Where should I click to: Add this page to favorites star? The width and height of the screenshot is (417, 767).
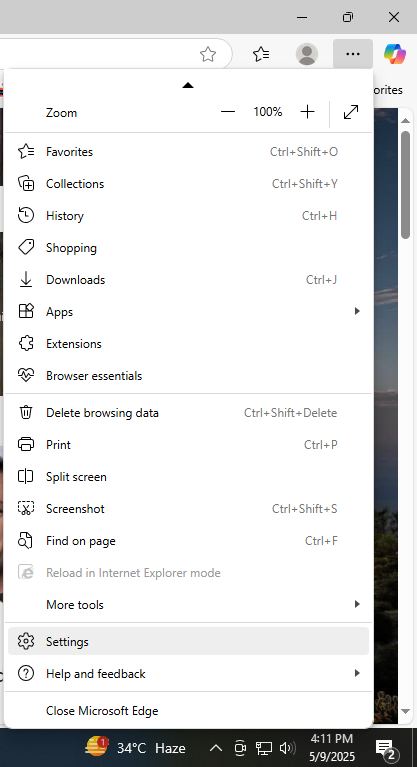point(208,54)
